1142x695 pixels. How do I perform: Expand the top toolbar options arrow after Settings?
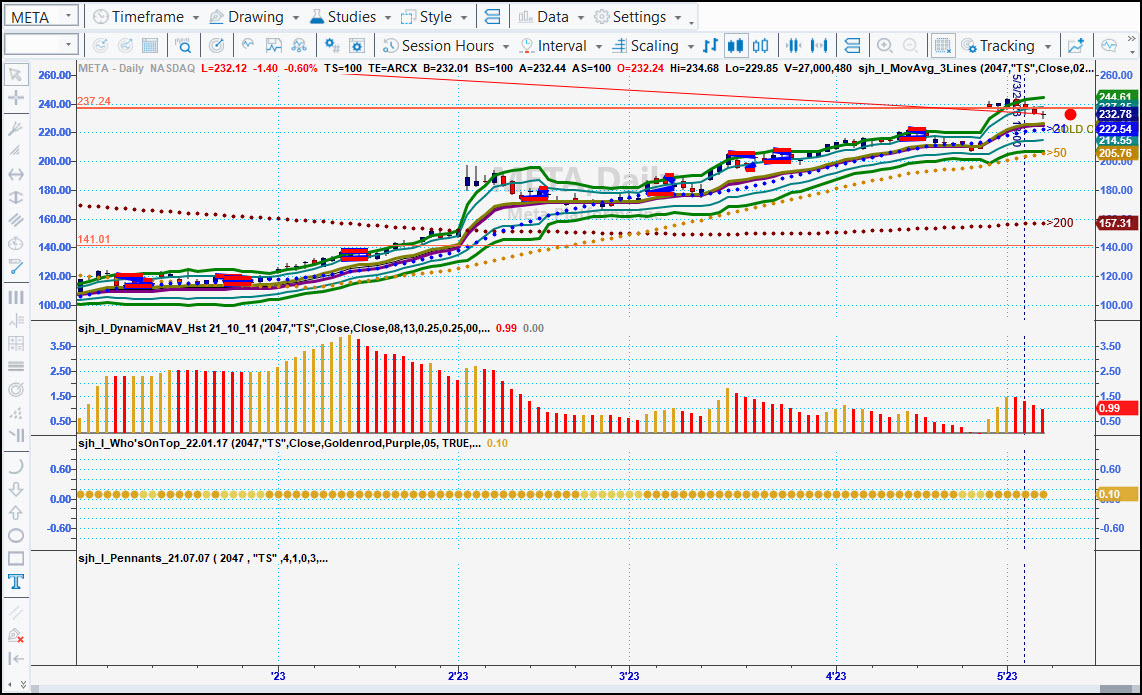pos(692,23)
